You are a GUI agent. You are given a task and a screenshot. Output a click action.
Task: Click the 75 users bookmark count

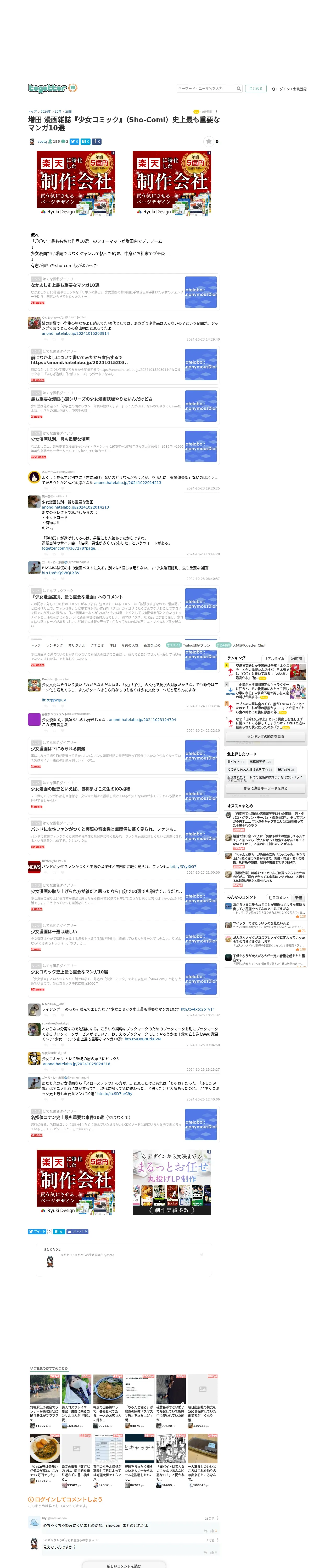coord(37,303)
